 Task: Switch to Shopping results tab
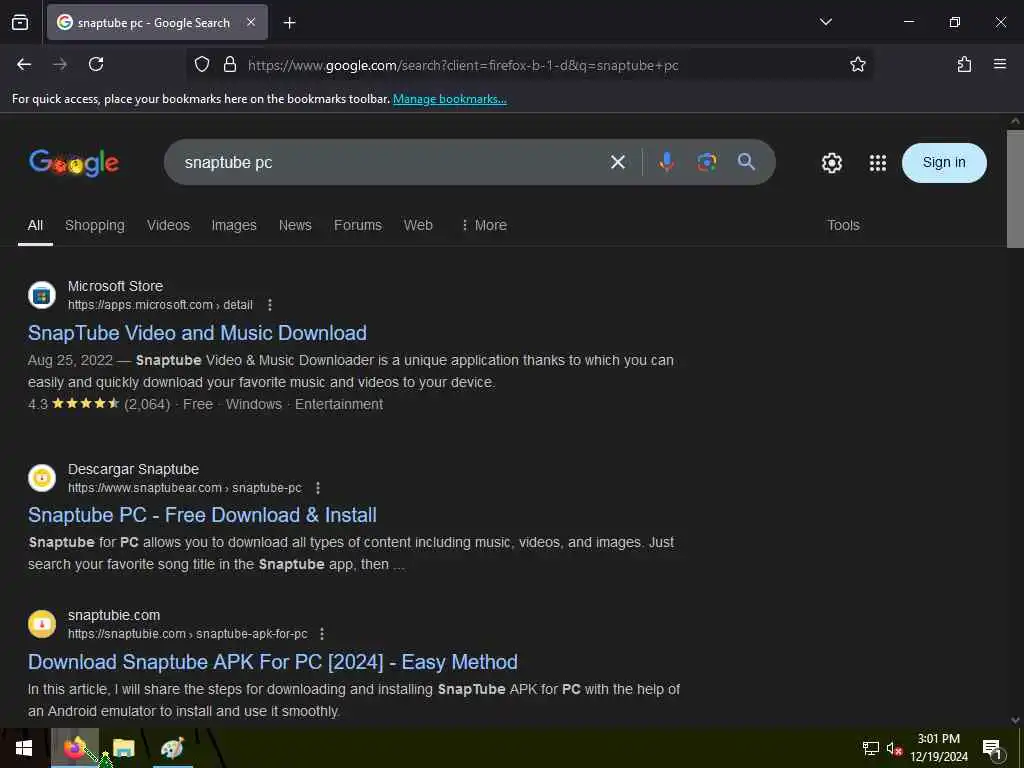tap(95, 225)
